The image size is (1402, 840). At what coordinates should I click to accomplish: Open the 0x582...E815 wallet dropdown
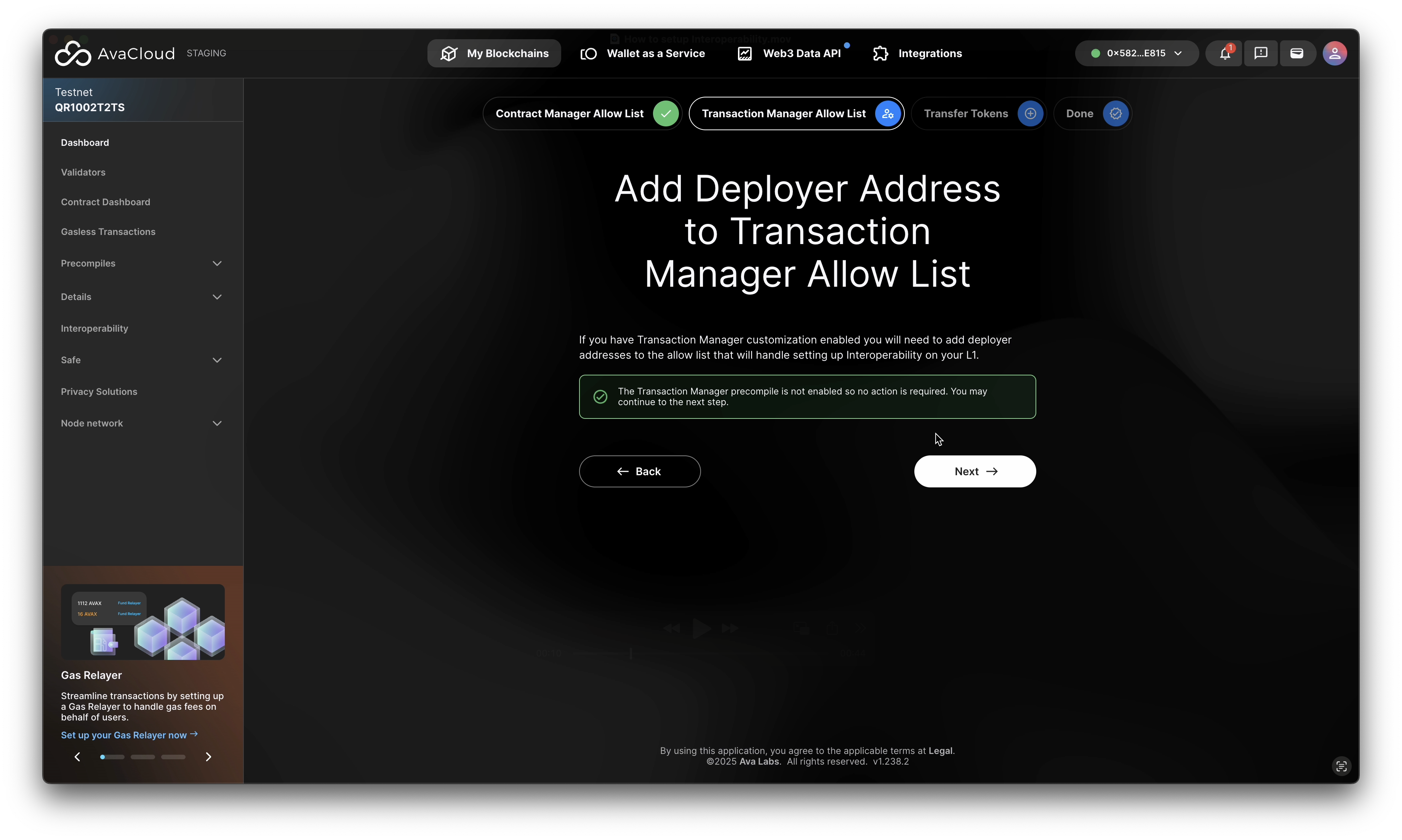pos(1136,53)
